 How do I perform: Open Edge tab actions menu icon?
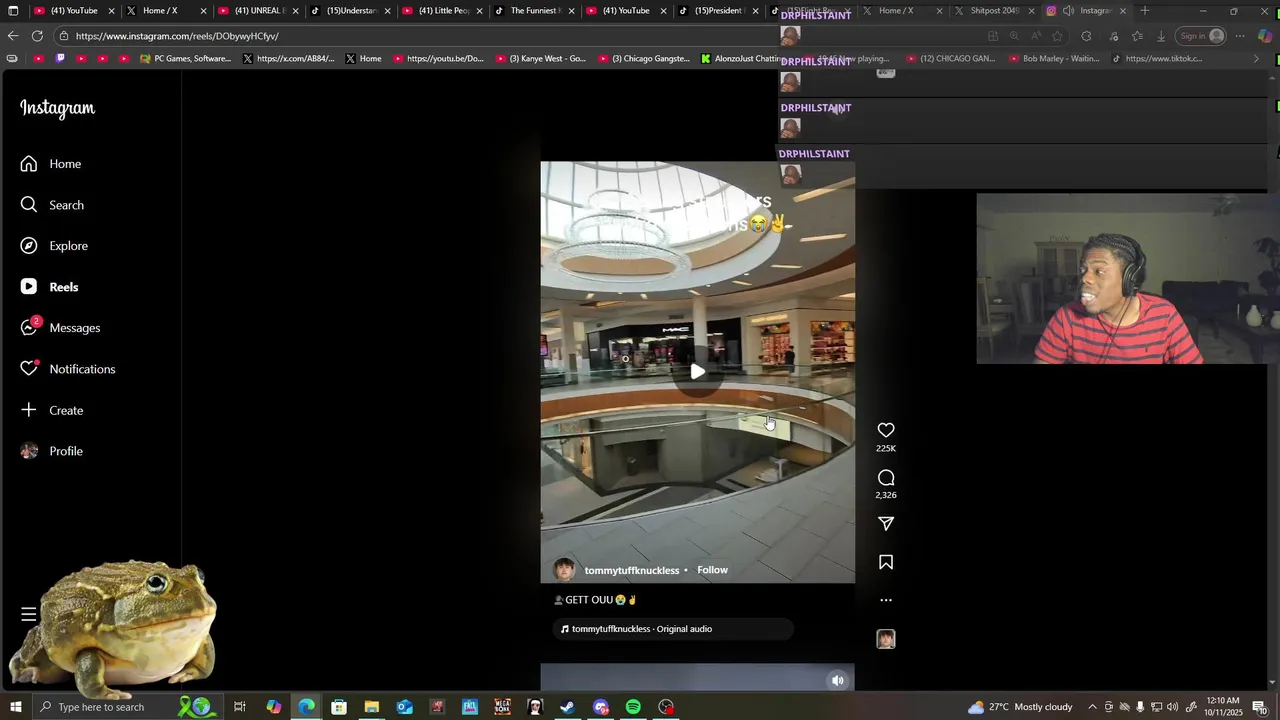(13, 11)
